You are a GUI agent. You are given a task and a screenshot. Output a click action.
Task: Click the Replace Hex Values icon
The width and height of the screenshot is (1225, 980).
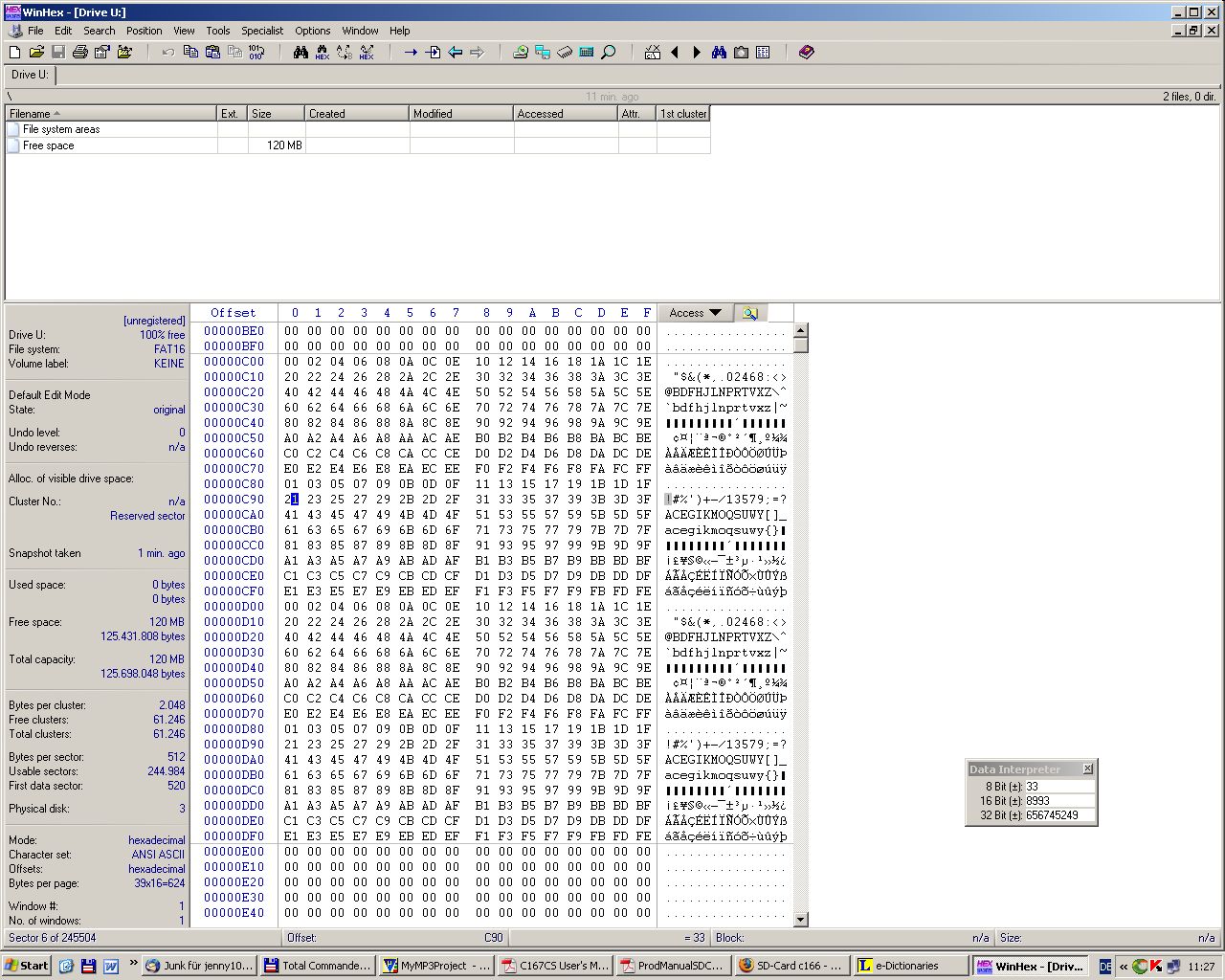tap(367, 53)
